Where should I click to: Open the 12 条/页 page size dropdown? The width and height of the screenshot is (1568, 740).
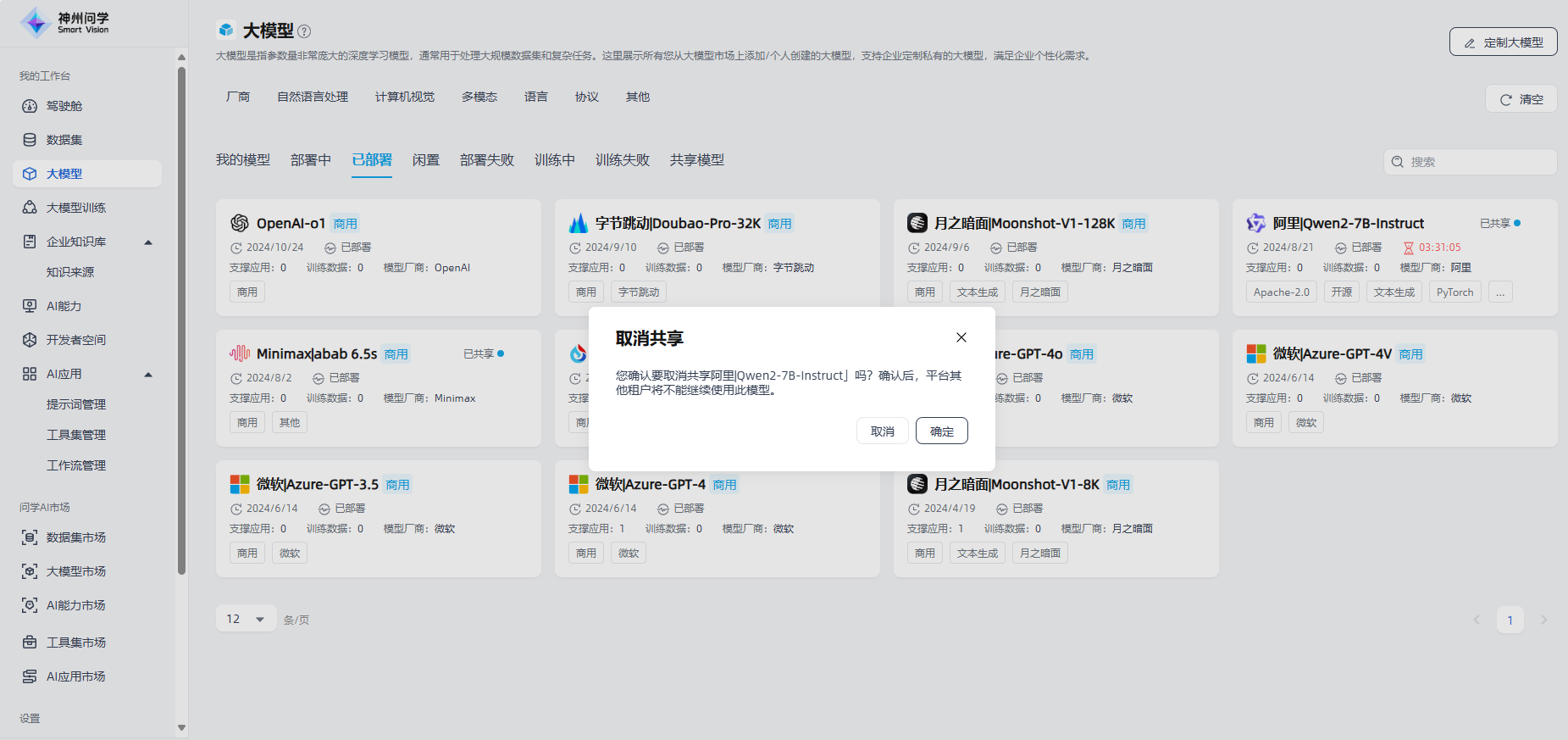coord(246,620)
